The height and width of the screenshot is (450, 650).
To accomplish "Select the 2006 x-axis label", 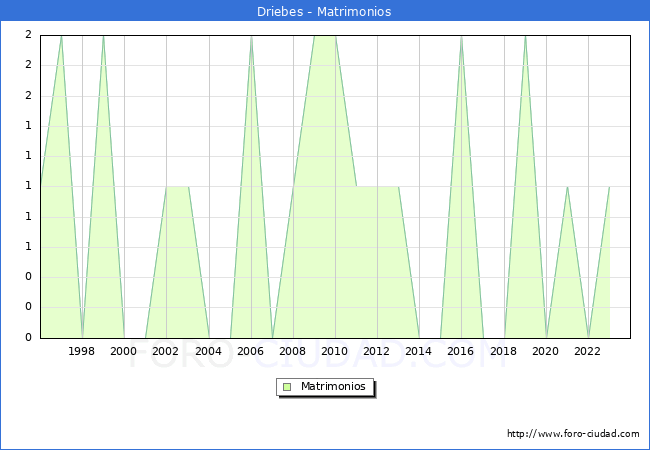I will click(250, 351).
